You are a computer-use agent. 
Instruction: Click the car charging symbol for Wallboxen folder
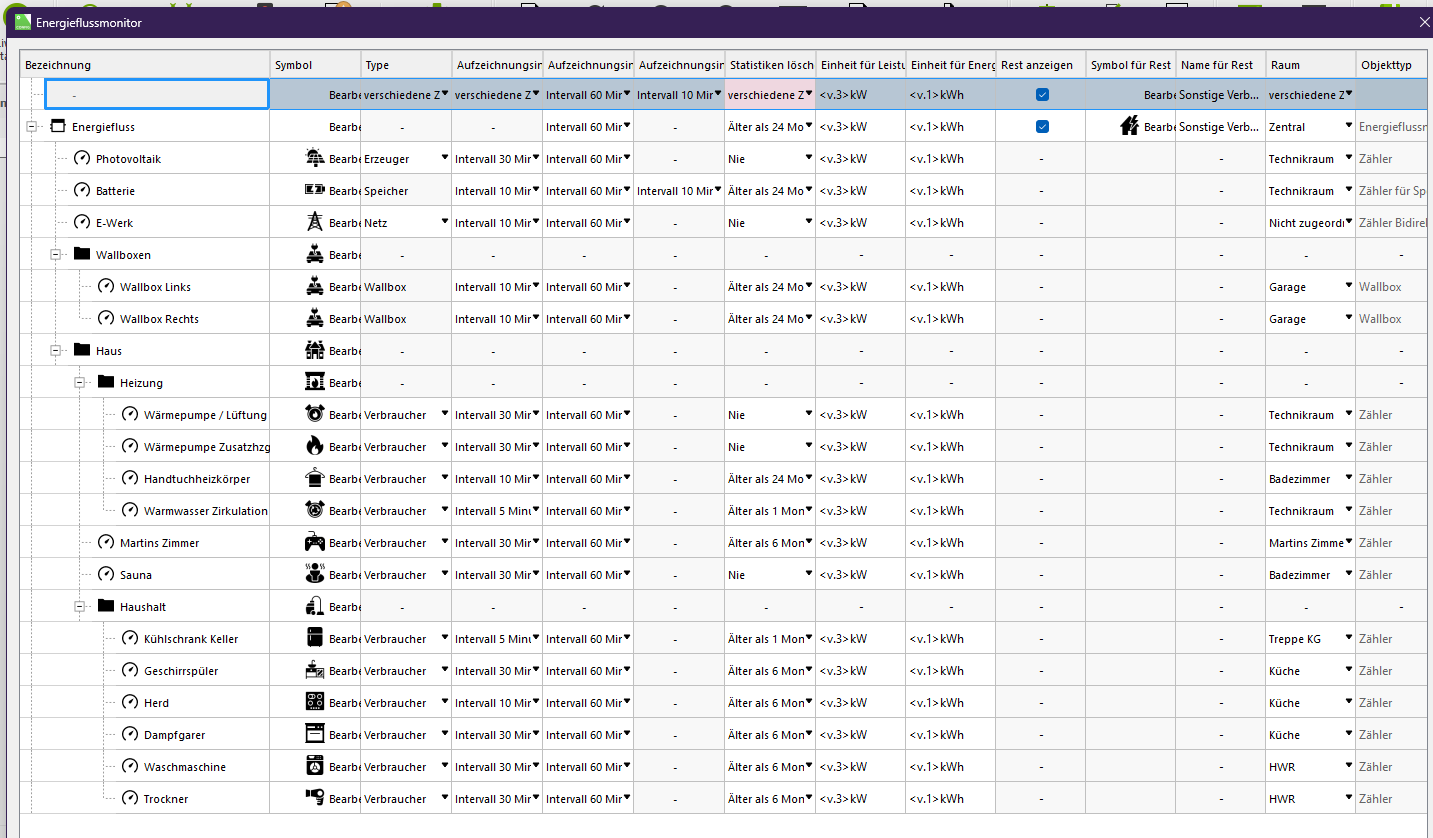coord(314,255)
